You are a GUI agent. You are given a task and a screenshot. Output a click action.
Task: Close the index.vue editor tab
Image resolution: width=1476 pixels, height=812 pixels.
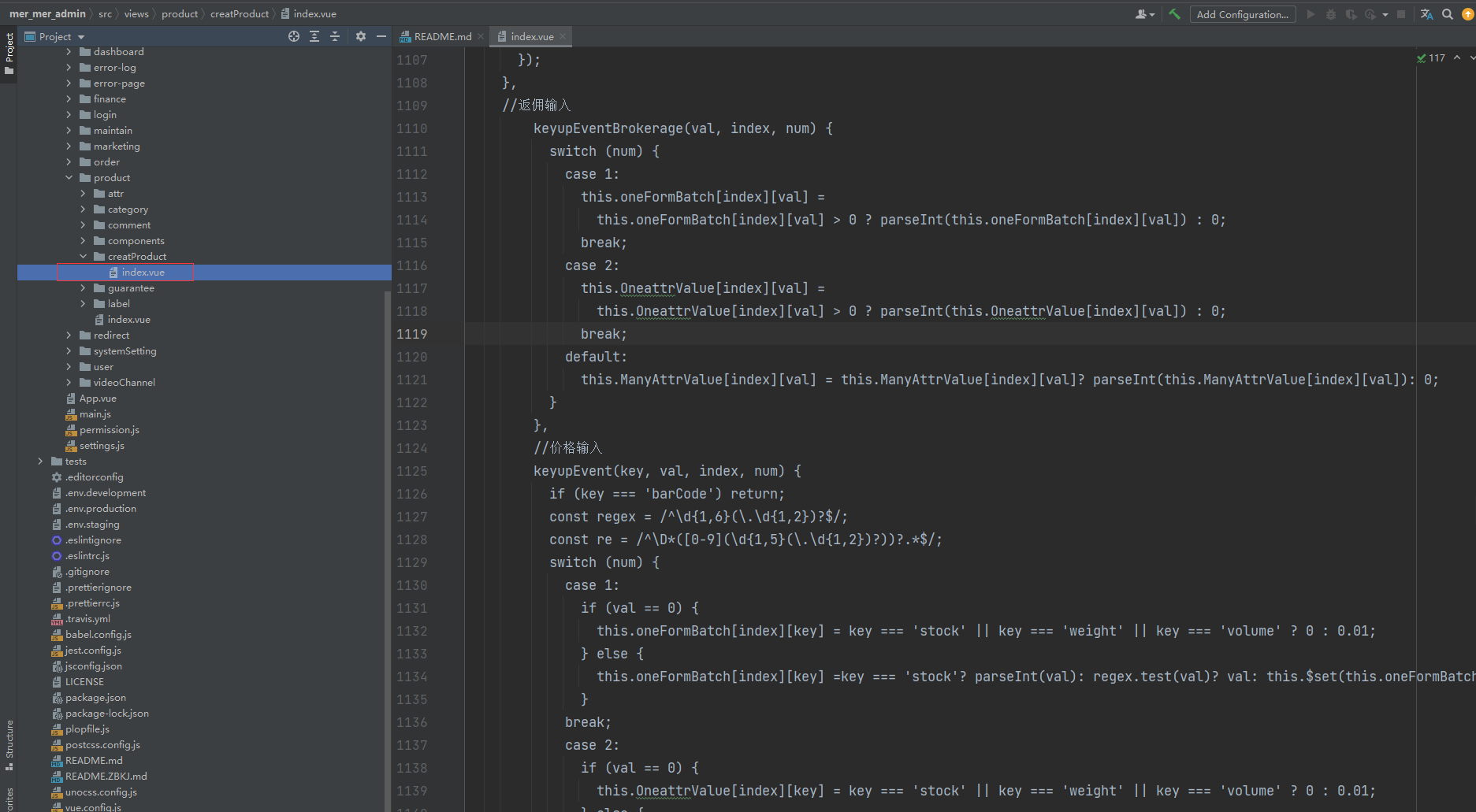(x=563, y=36)
